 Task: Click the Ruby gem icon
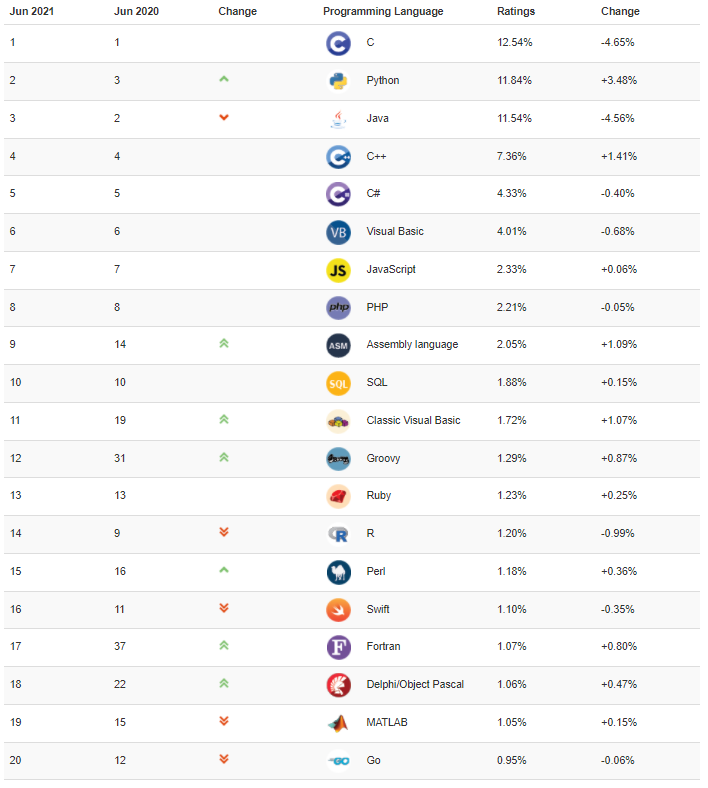(x=338, y=497)
